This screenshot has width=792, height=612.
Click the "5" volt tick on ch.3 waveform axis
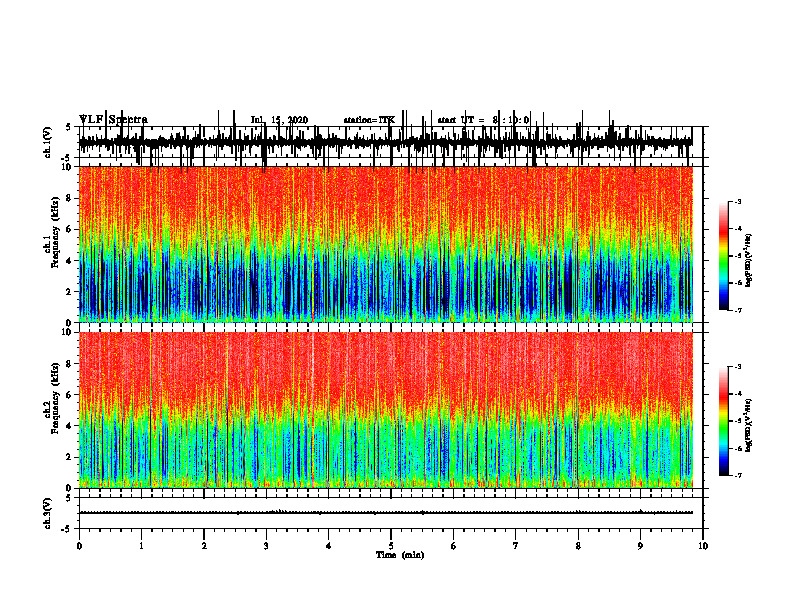pos(68,497)
